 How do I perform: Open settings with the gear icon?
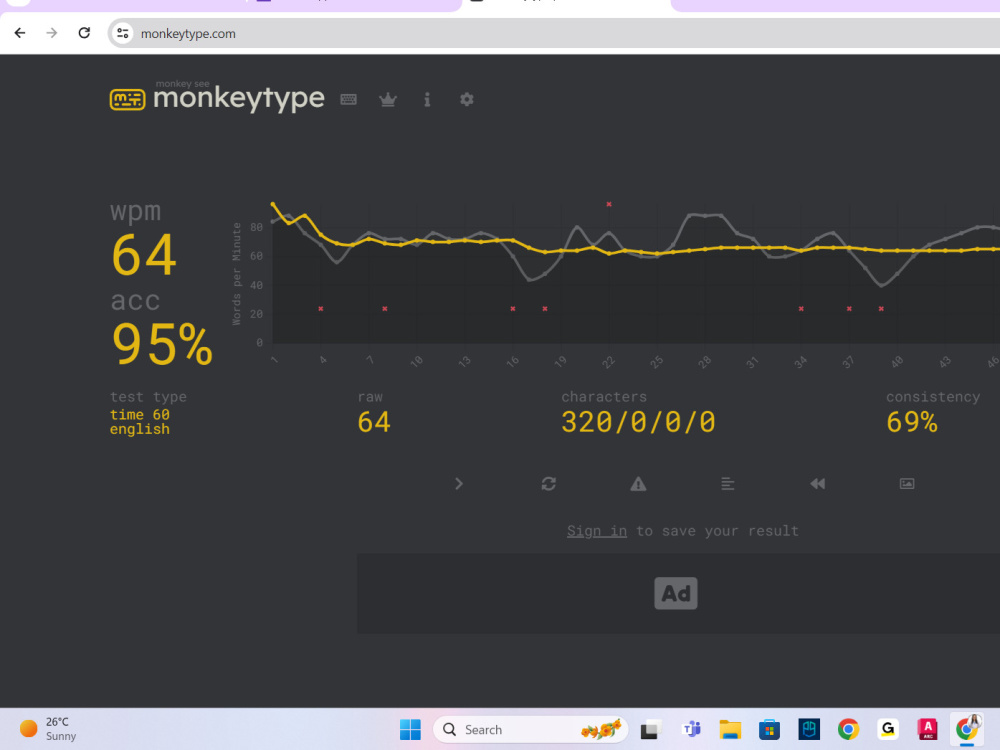[467, 99]
